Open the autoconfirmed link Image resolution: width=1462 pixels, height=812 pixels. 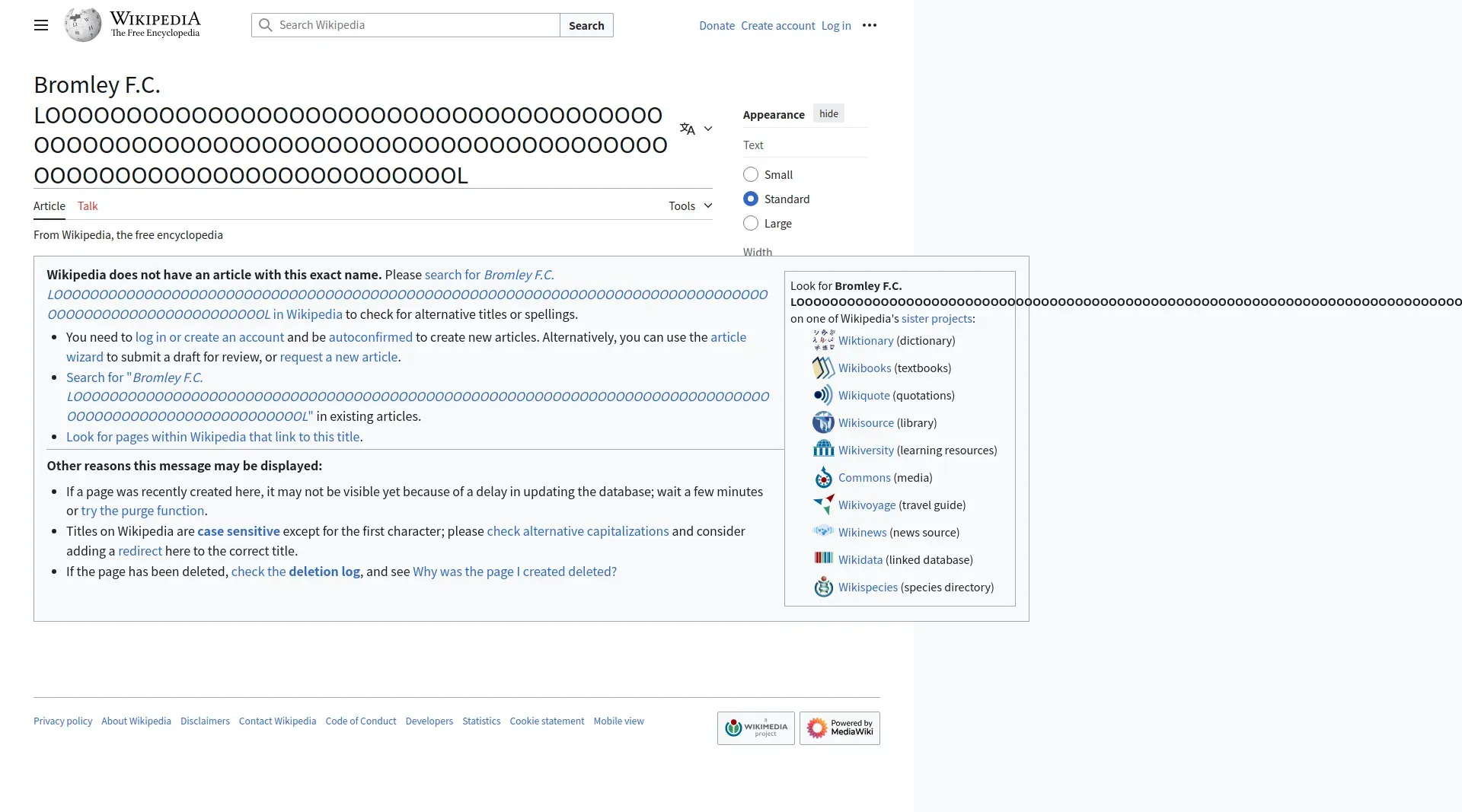pyautogui.click(x=371, y=336)
